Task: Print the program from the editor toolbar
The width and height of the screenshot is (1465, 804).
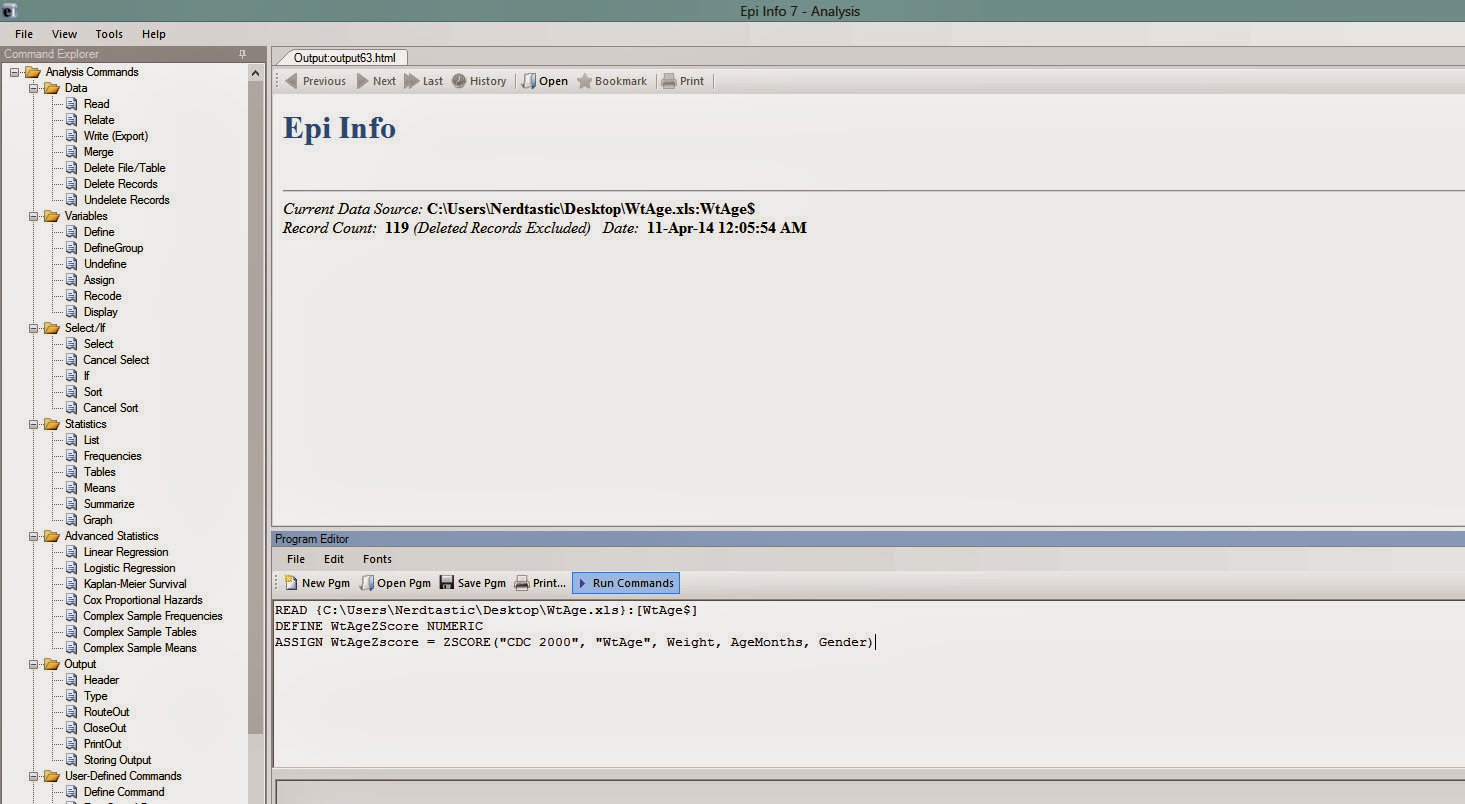Action: (540, 583)
